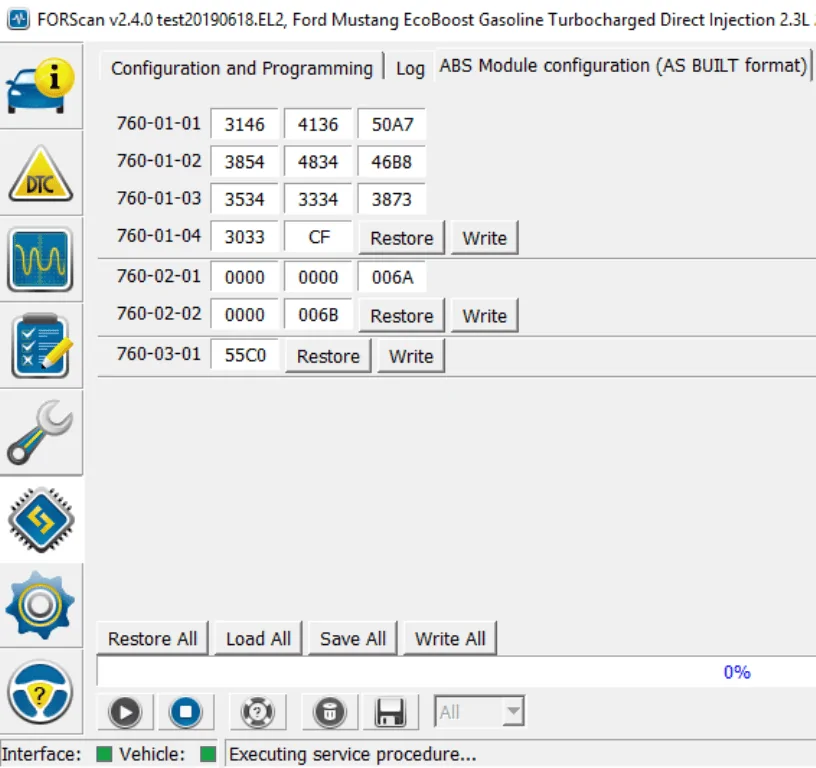Click the Executing service procedure status text
This screenshot has width=816, height=768.
tap(352, 754)
